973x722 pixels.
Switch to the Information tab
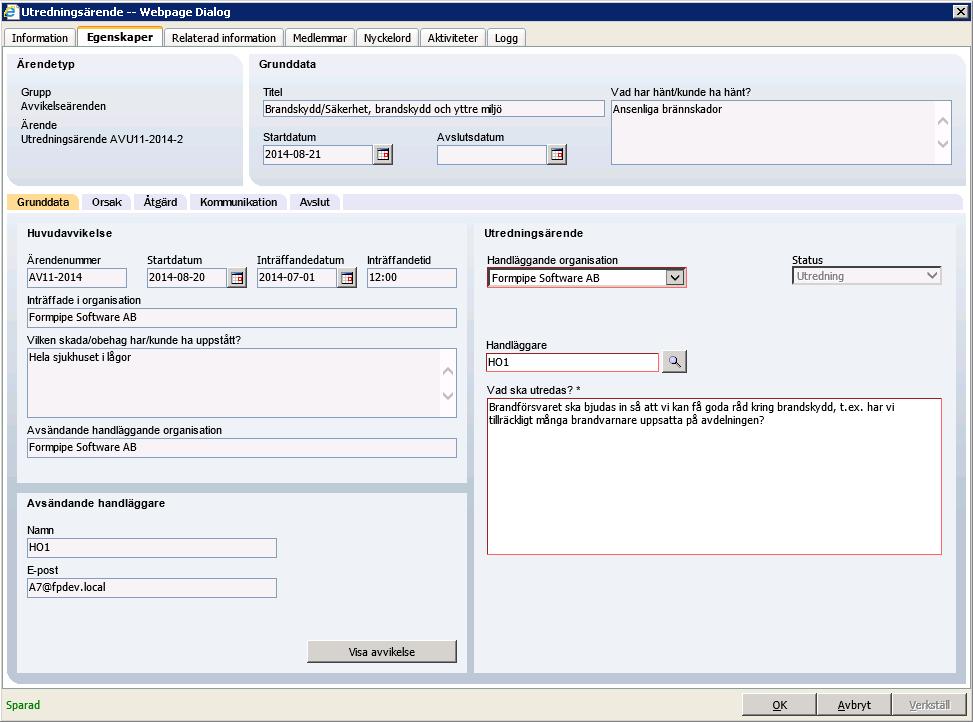point(40,38)
